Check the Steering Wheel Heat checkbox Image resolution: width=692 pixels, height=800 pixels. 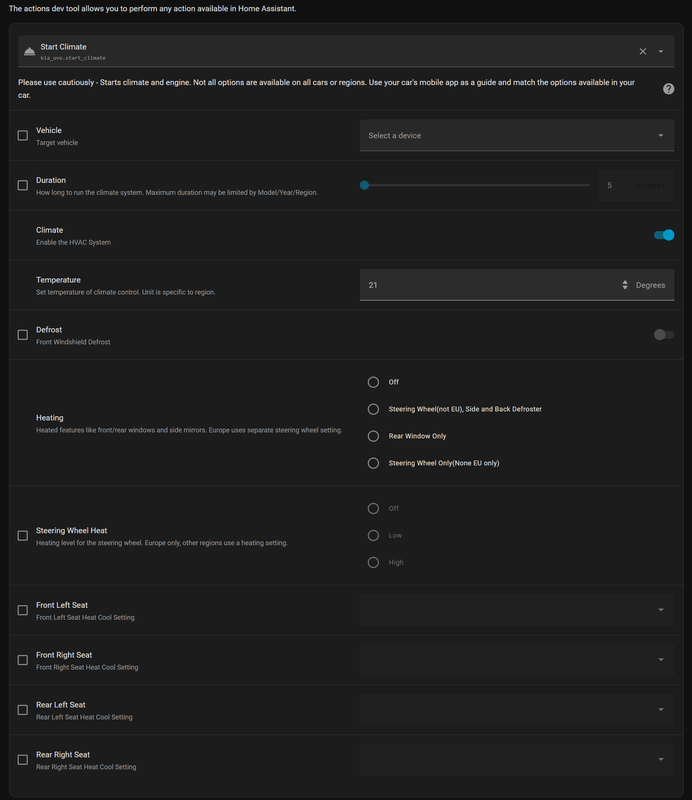pyautogui.click(x=22, y=535)
